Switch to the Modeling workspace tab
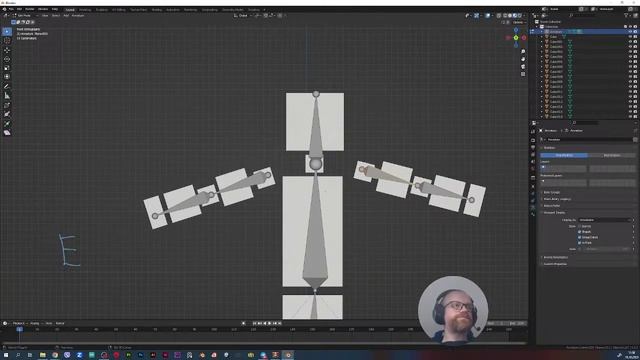Image resolution: width=640 pixels, height=360 pixels. click(85, 9)
